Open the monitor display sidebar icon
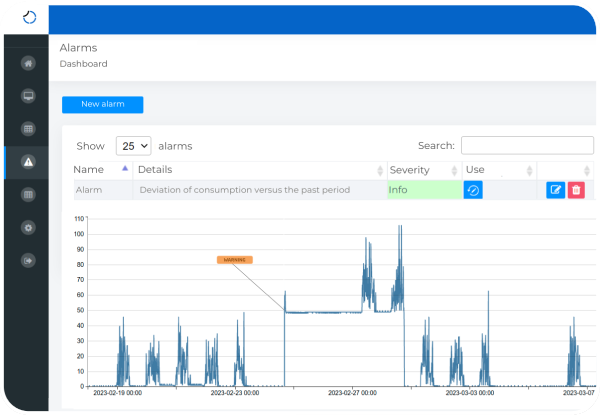Image resolution: width=600 pixels, height=415 pixels. 28,96
